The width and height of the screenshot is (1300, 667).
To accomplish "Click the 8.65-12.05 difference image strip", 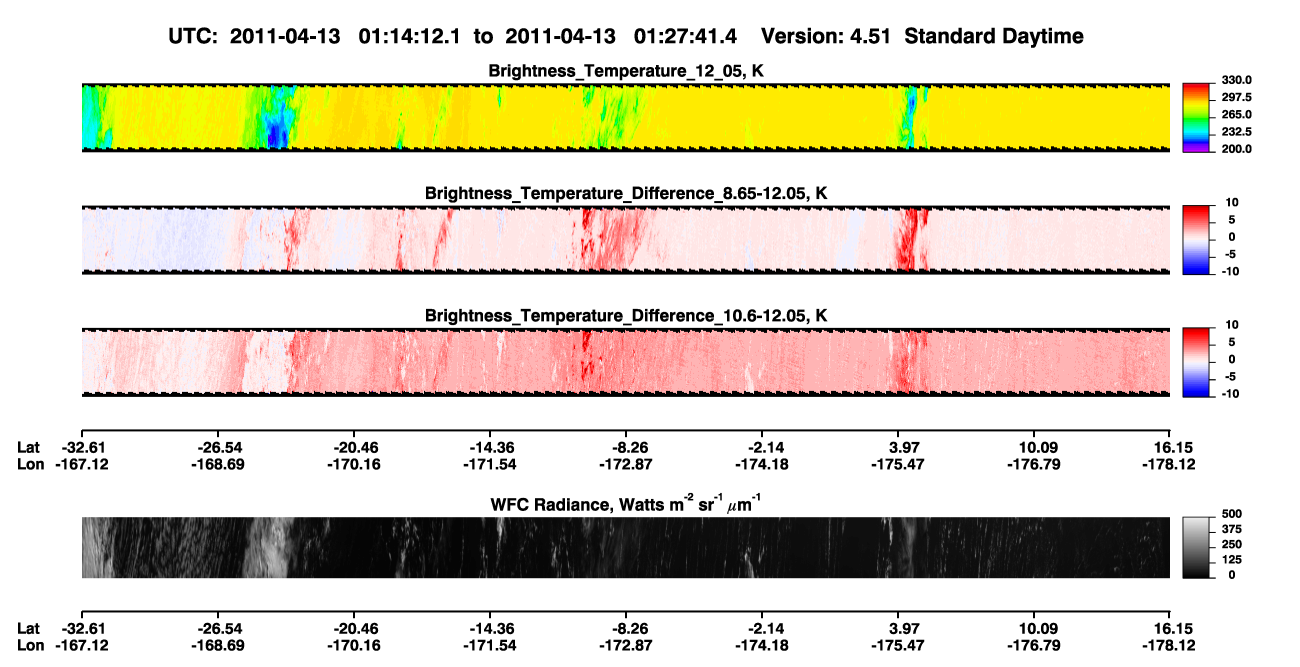I will click(x=626, y=240).
